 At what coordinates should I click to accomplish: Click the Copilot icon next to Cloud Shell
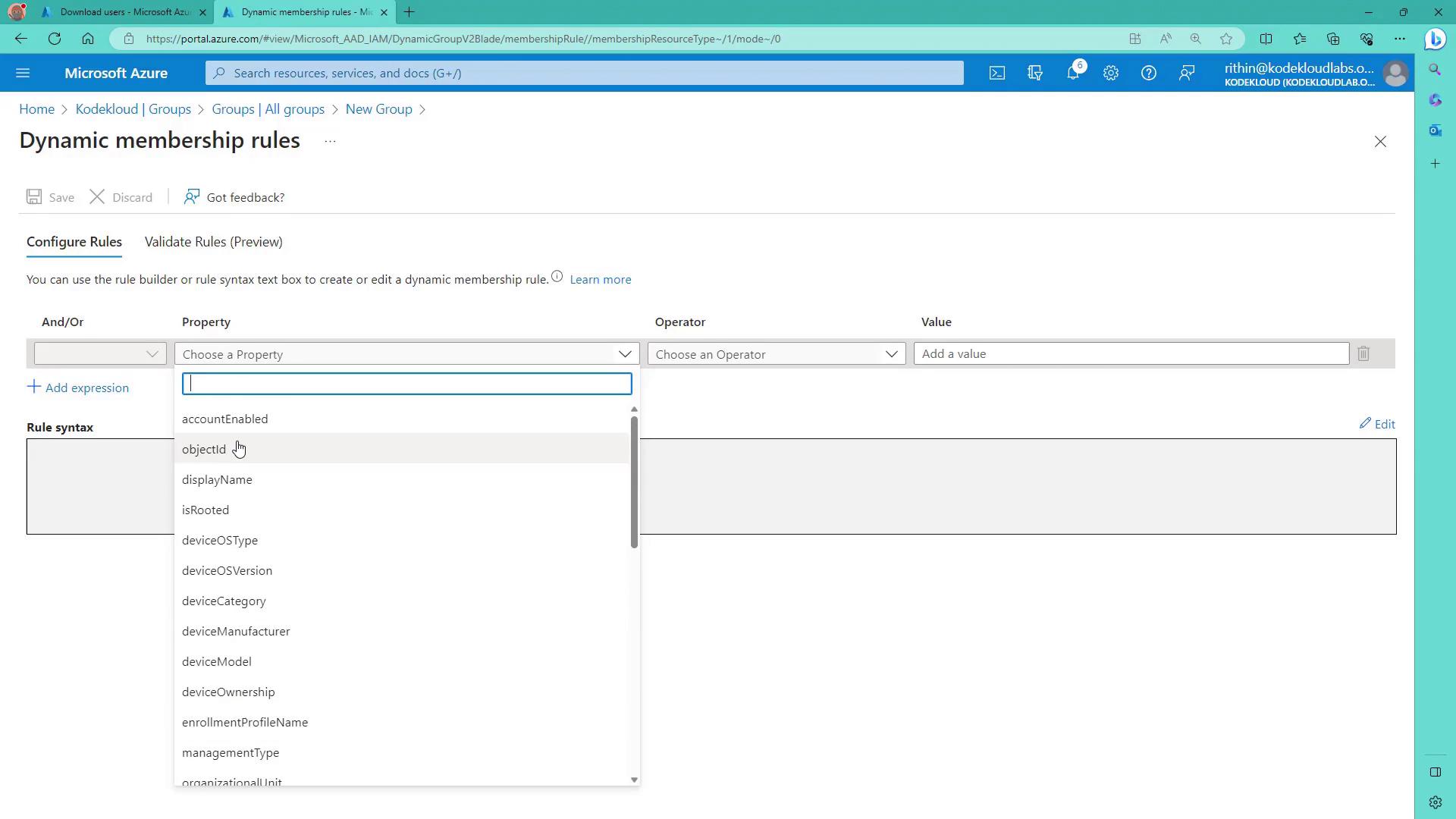coord(1035,73)
